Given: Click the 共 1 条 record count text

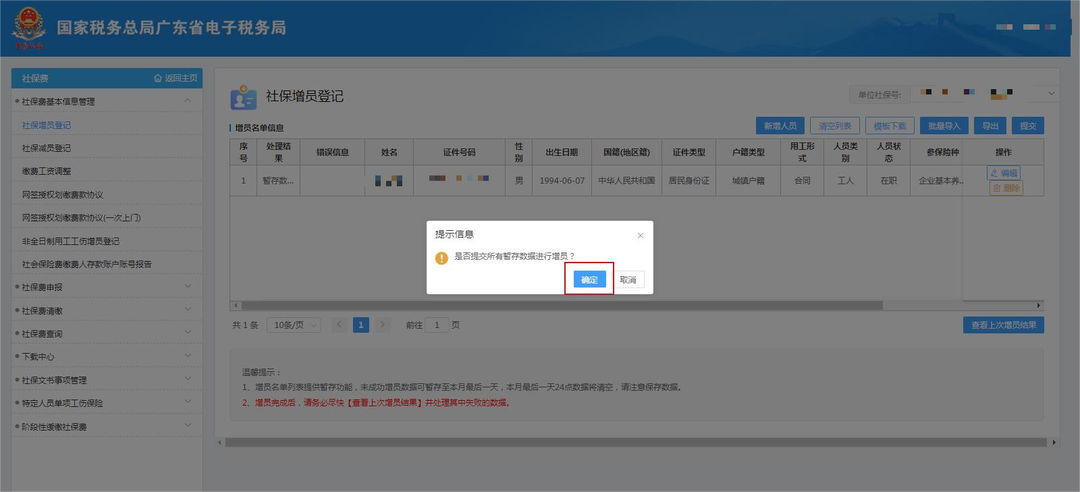Looking at the screenshot, I should pos(245,325).
